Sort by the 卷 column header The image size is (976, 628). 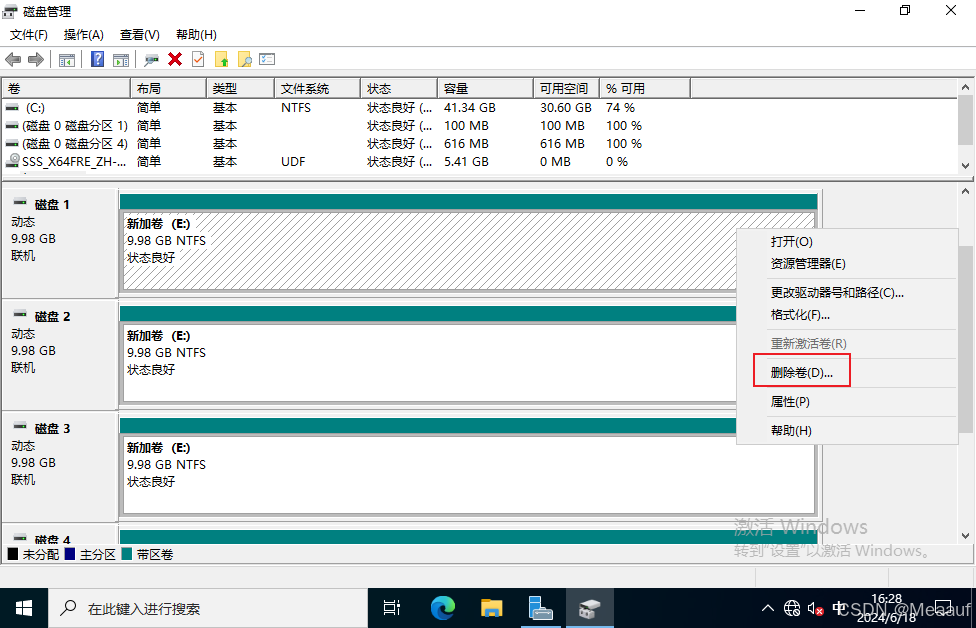(66, 88)
